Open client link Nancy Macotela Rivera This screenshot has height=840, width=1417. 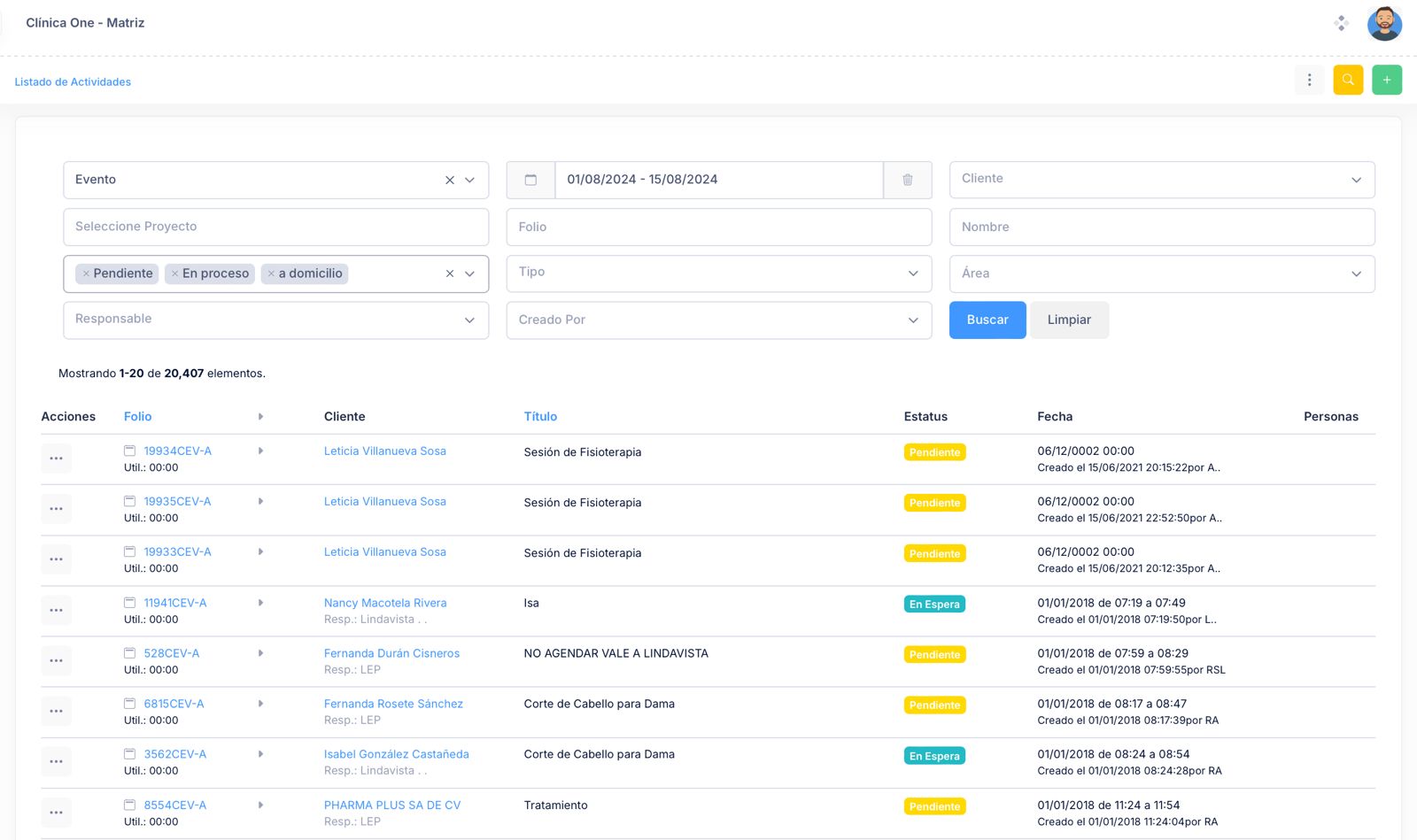pos(384,603)
